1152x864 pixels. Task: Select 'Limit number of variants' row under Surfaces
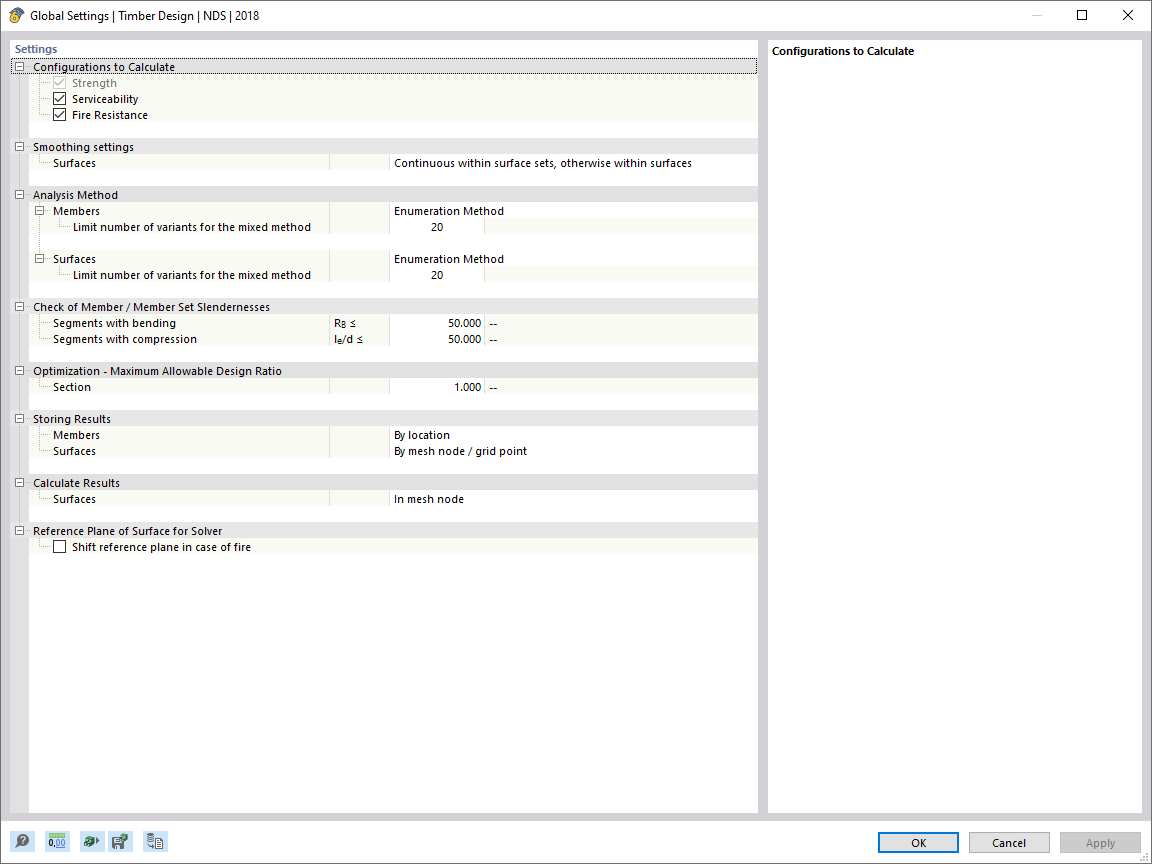tap(192, 275)
